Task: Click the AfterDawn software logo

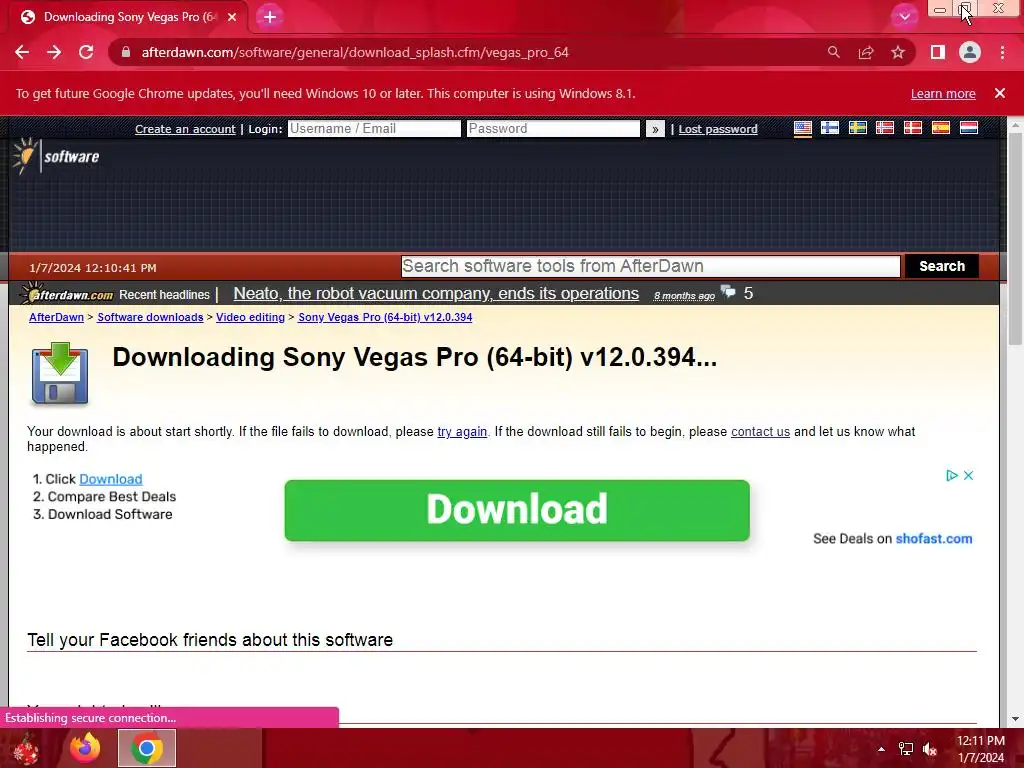Action: pyautogui.click(x=56, y=157)
